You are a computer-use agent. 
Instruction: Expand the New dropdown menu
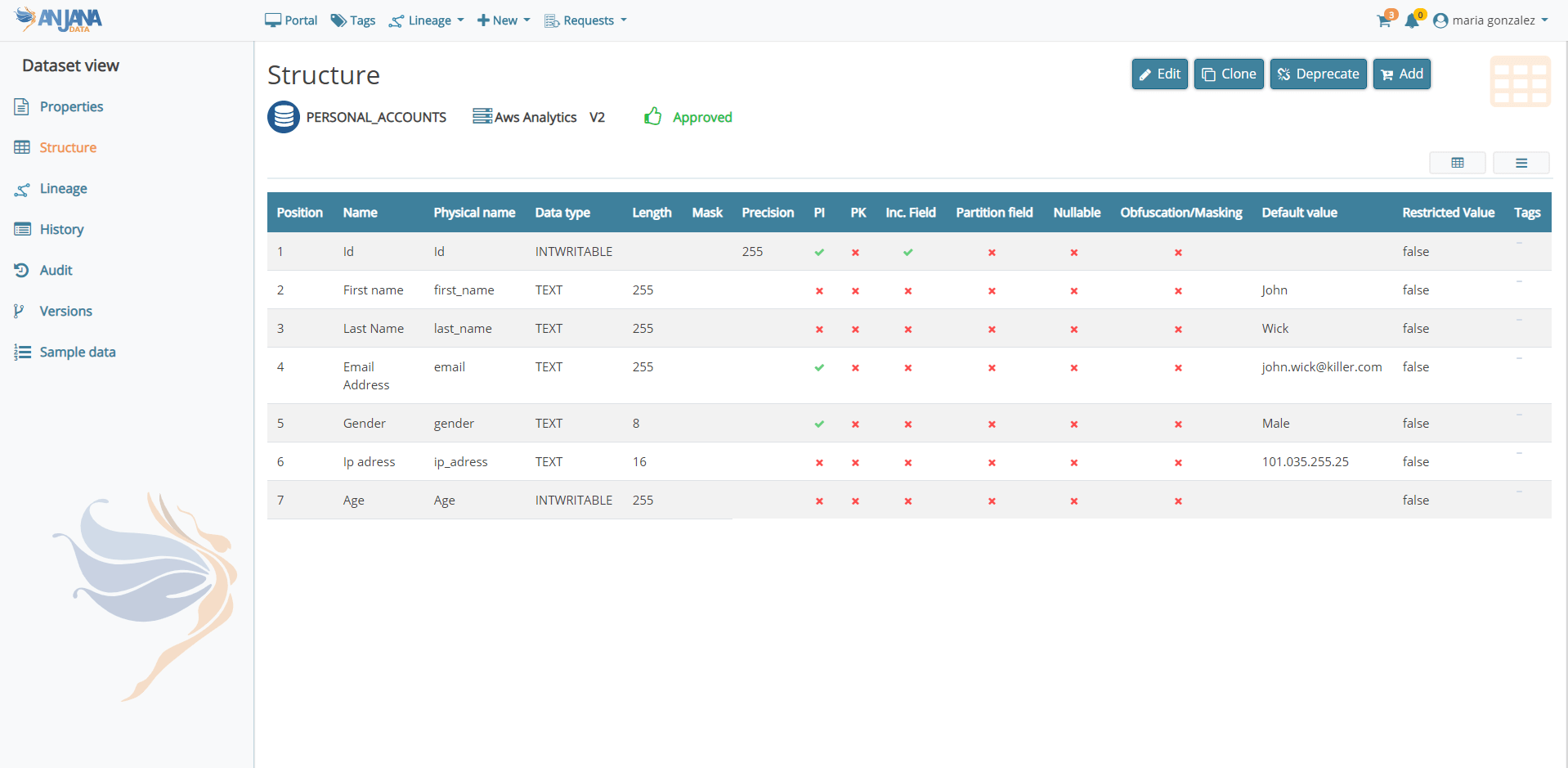point(504,20)
